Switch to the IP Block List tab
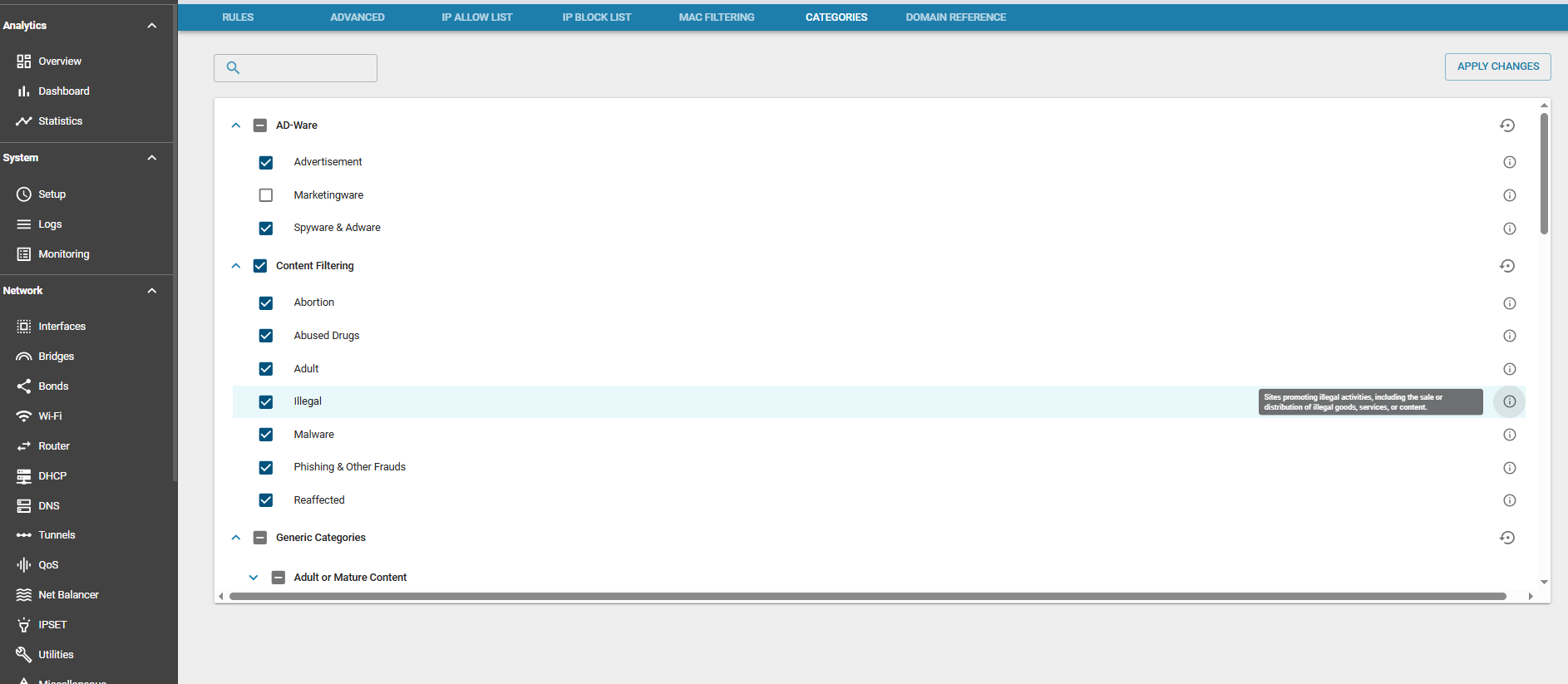 tap(596, 17)
